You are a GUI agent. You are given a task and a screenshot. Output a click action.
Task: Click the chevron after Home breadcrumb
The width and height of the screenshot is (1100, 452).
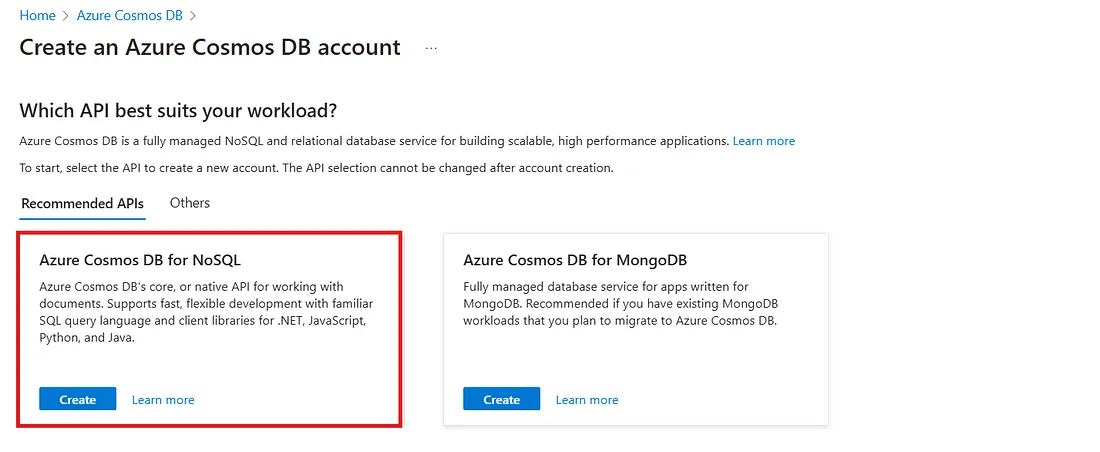pos(66,15)
